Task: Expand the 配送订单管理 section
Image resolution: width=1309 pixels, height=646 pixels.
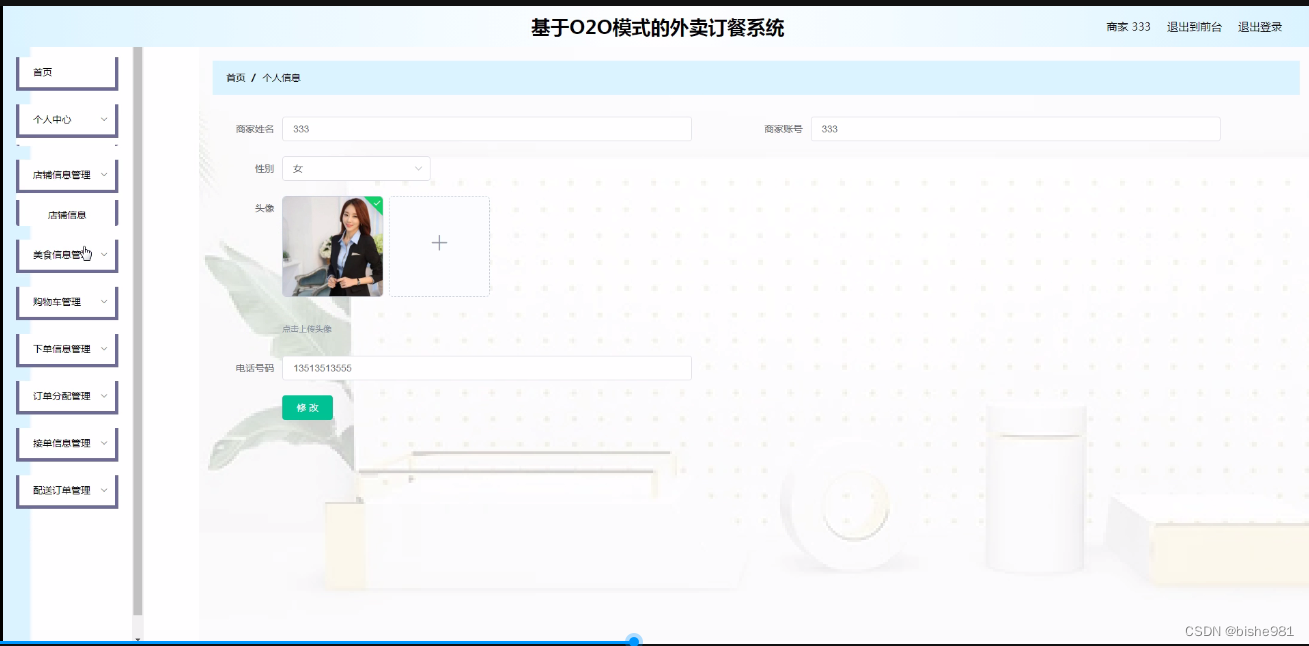Action: tap(66, 489)
